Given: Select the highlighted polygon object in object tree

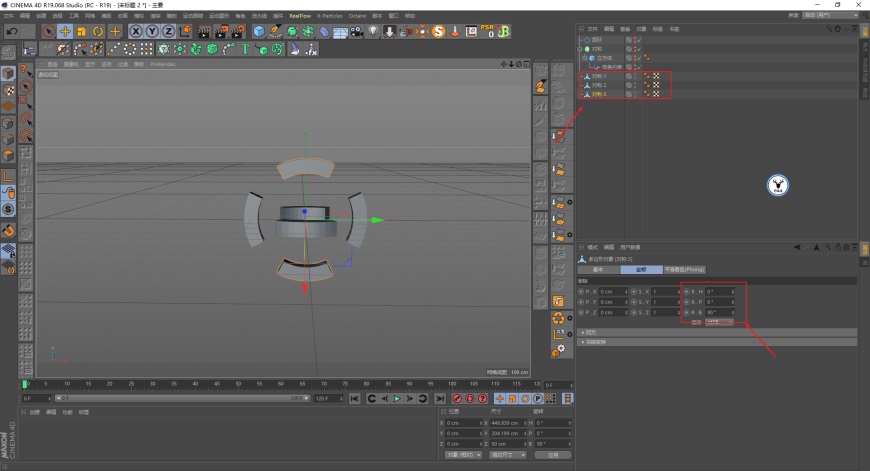Looking at the screenshot, I should point(599,94).
